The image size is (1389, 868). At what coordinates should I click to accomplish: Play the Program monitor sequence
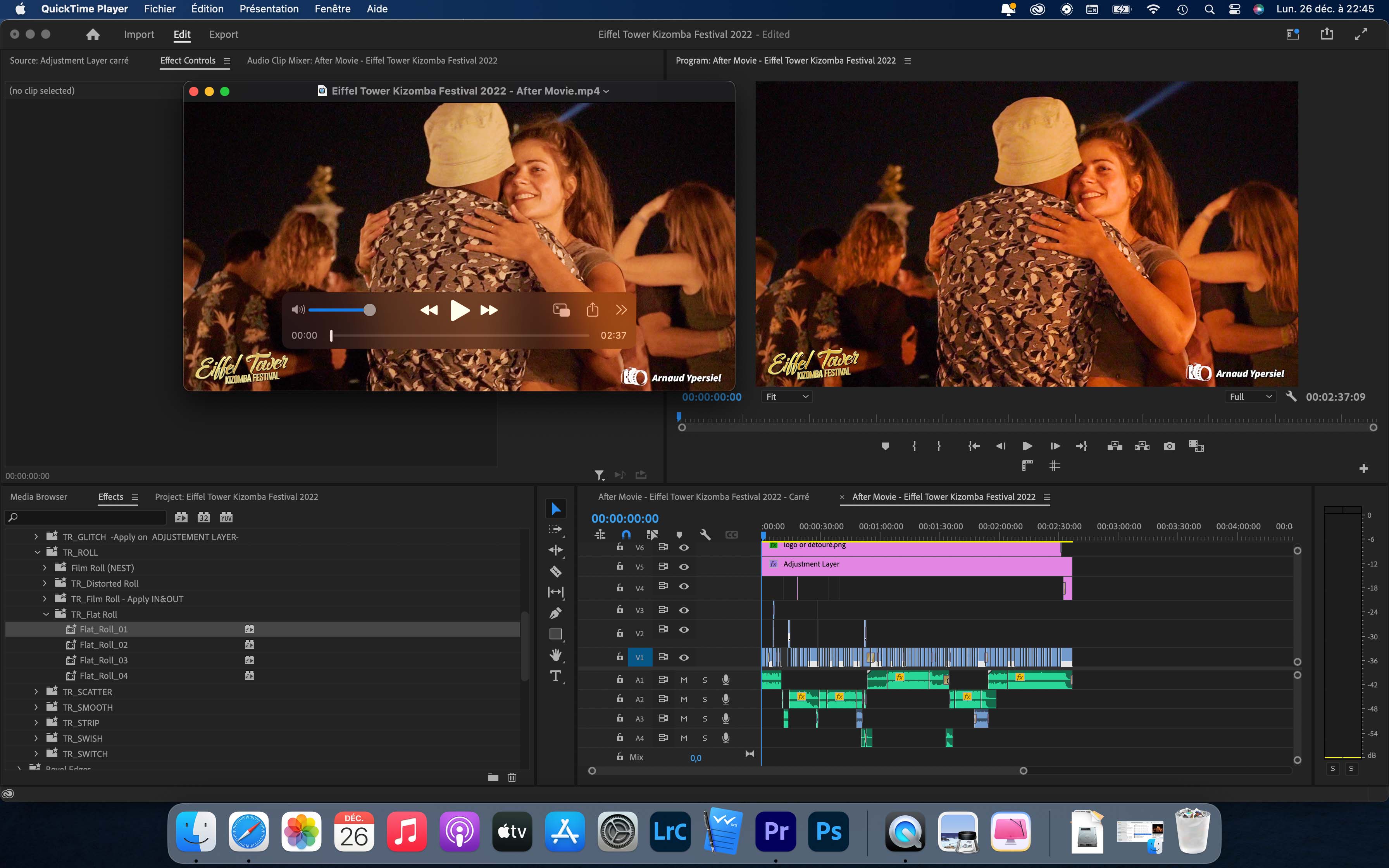[x=1027, y=446]
